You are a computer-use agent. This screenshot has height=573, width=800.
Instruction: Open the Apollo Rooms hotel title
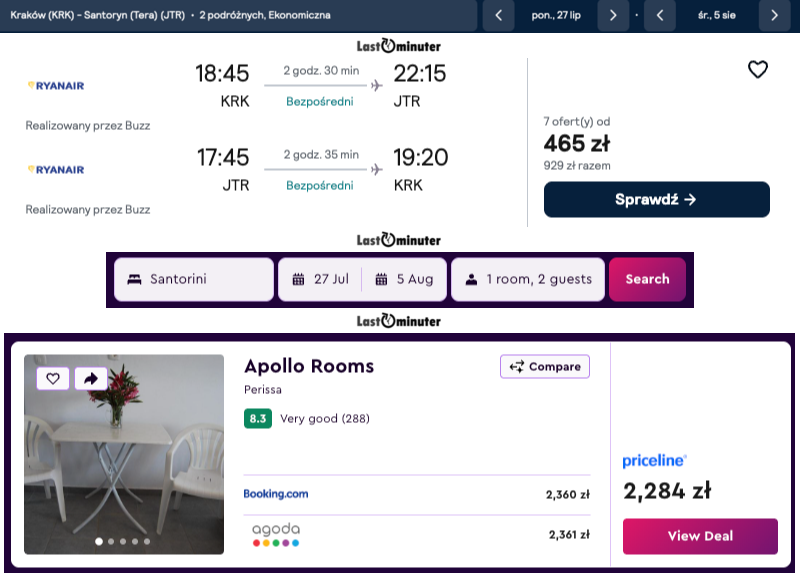pyautogui.click(x=309, y=366)
